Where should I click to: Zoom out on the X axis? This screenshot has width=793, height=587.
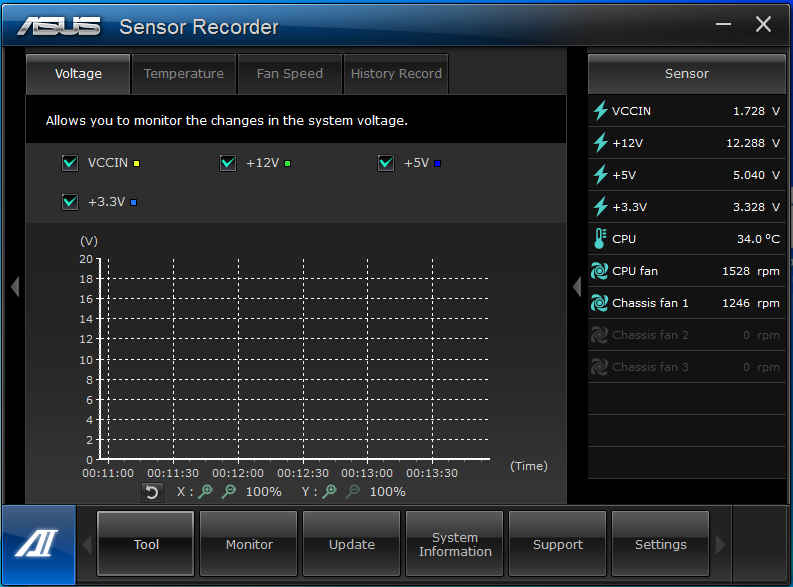click(229, 491)
